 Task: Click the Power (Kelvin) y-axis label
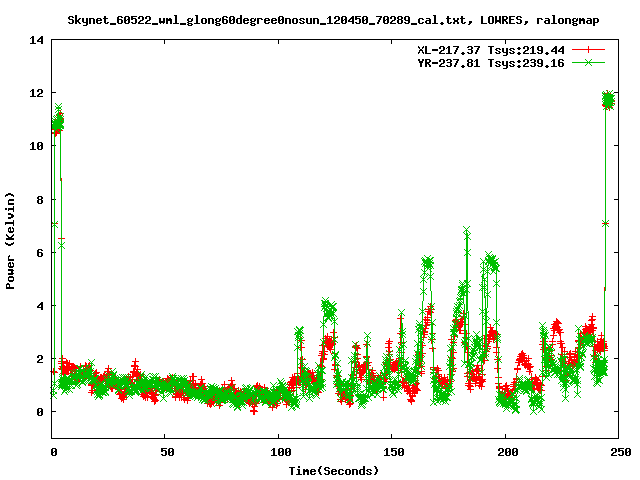tap(10, 241)
